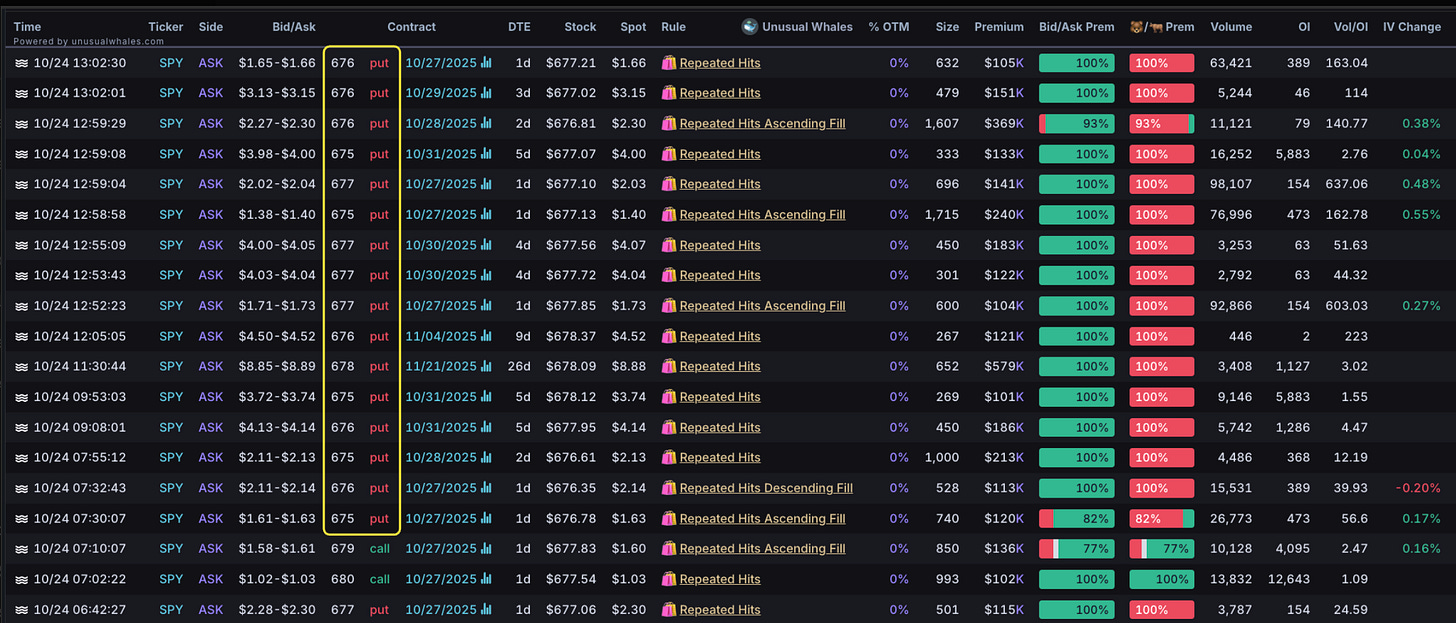The height and width of the screenshot is (623, 1456).
Task: Click chart icon in the 12:59:29 row
Action: click(x=486, y=124)
